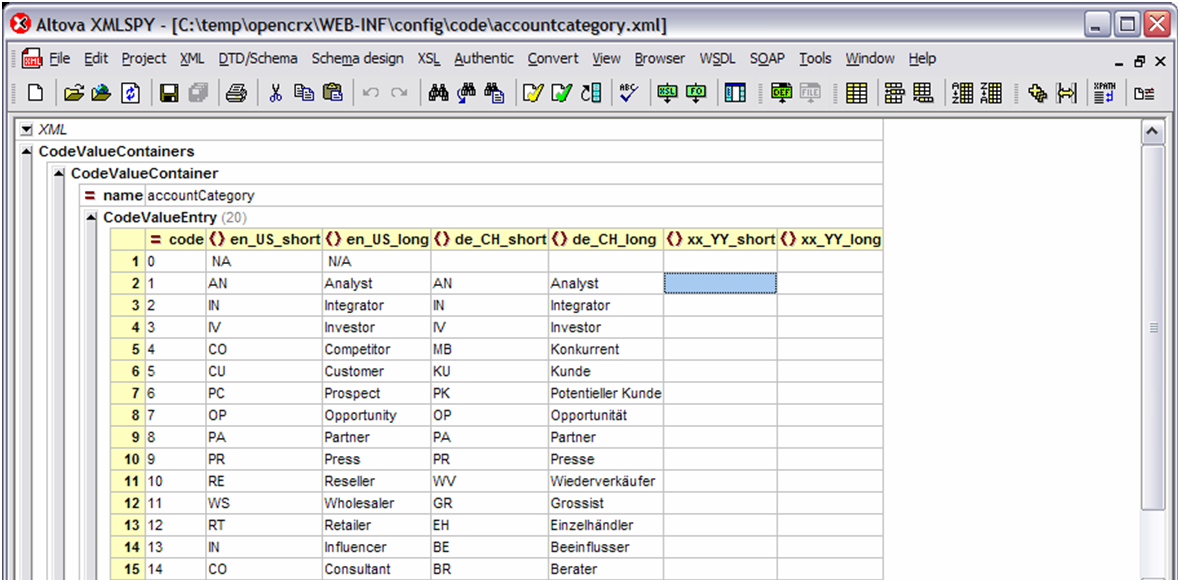Collapse the CodeValueContainers element

(x=27, y=151)
